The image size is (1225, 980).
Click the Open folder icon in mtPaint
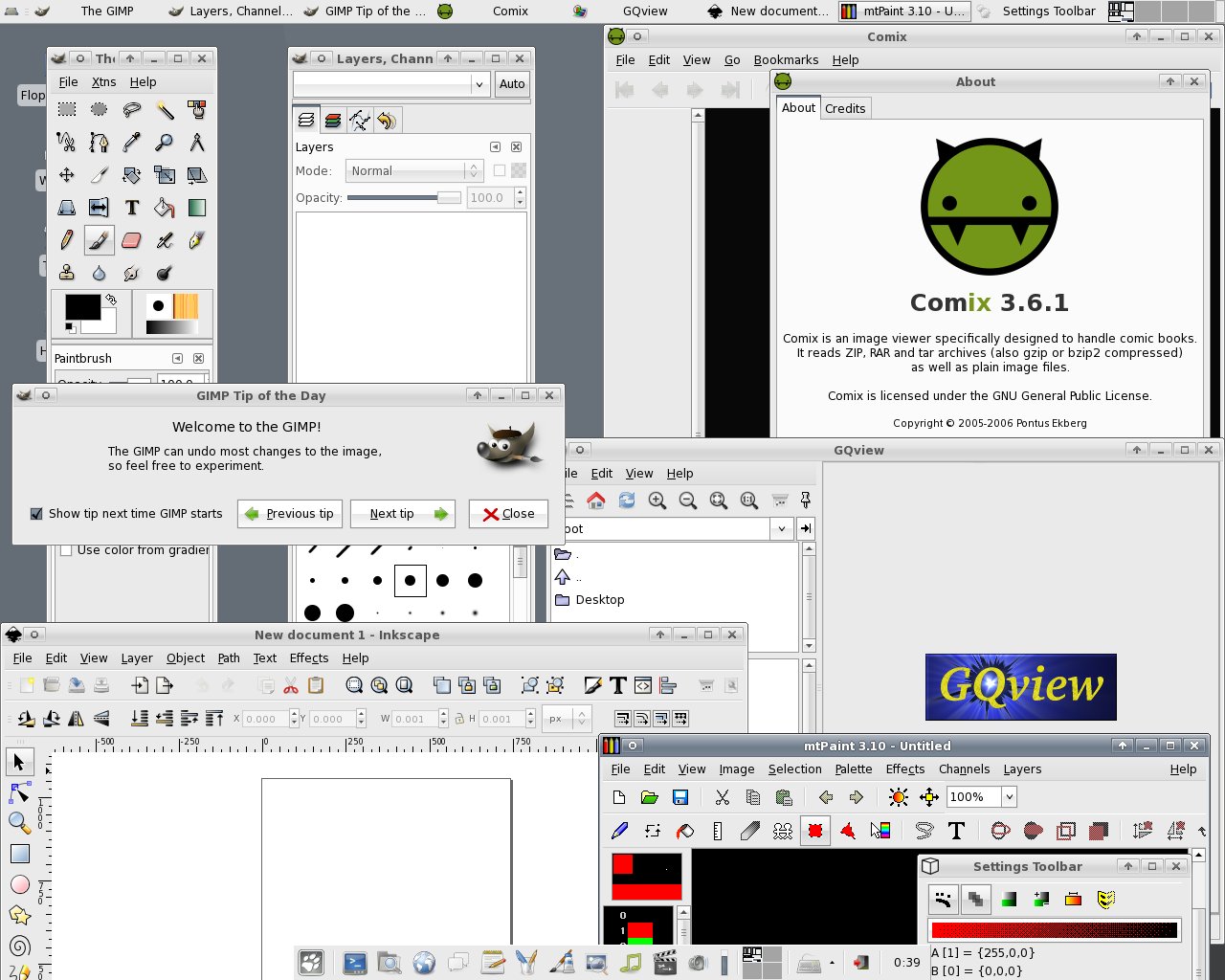coord(650,797)
